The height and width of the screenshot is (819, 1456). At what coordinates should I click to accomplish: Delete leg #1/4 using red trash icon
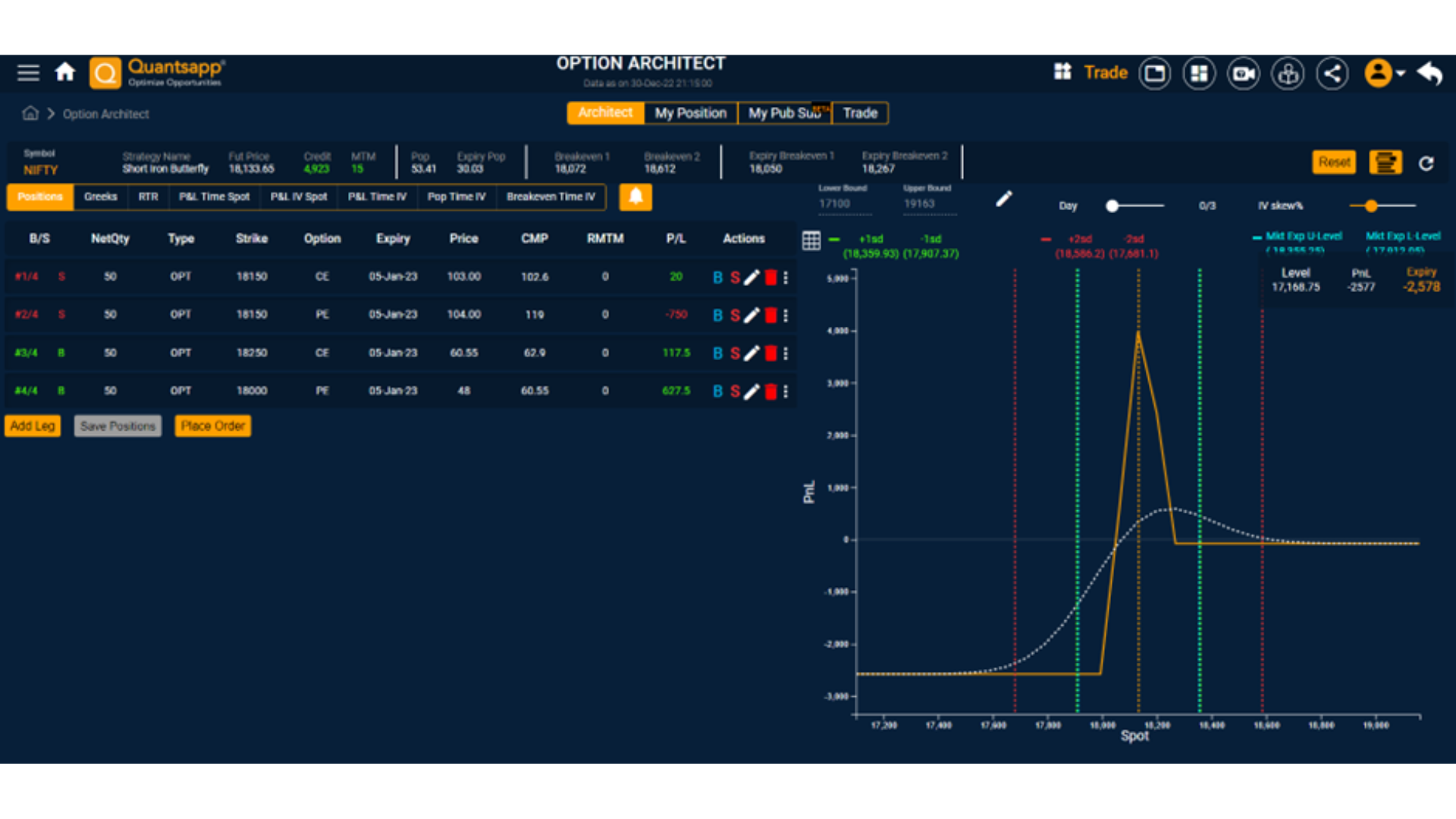tap(770, 278)
